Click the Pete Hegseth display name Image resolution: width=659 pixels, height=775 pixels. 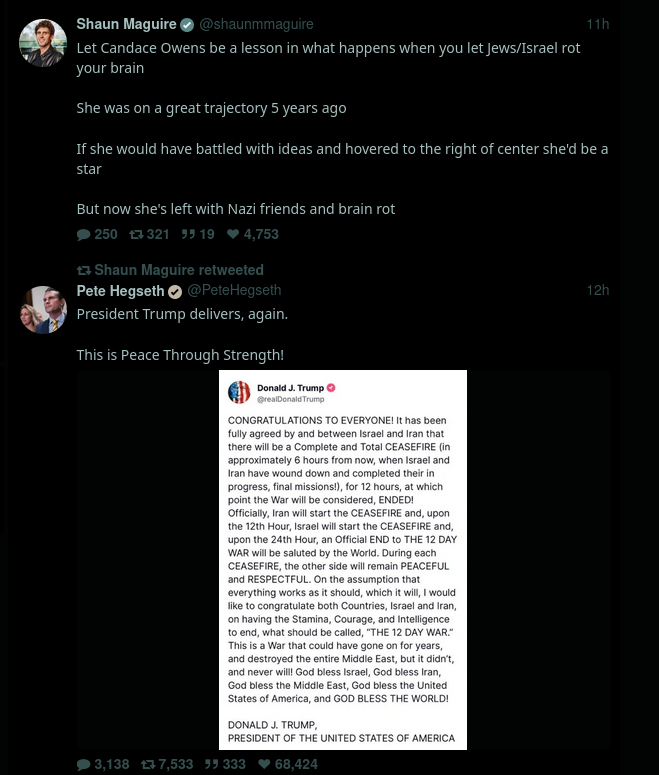(x=120, y=291)
